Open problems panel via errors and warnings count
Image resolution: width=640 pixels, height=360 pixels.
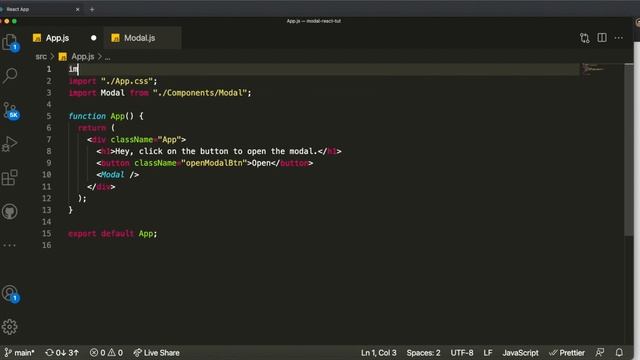[x=106, y=353]
